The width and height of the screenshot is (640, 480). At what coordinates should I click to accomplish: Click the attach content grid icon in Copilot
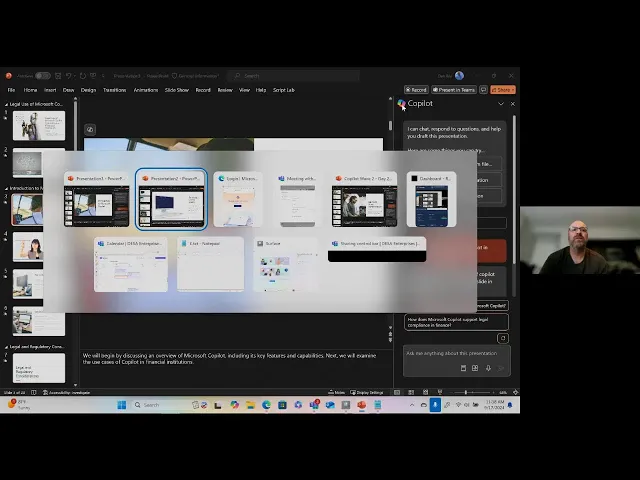coord(475,368)
